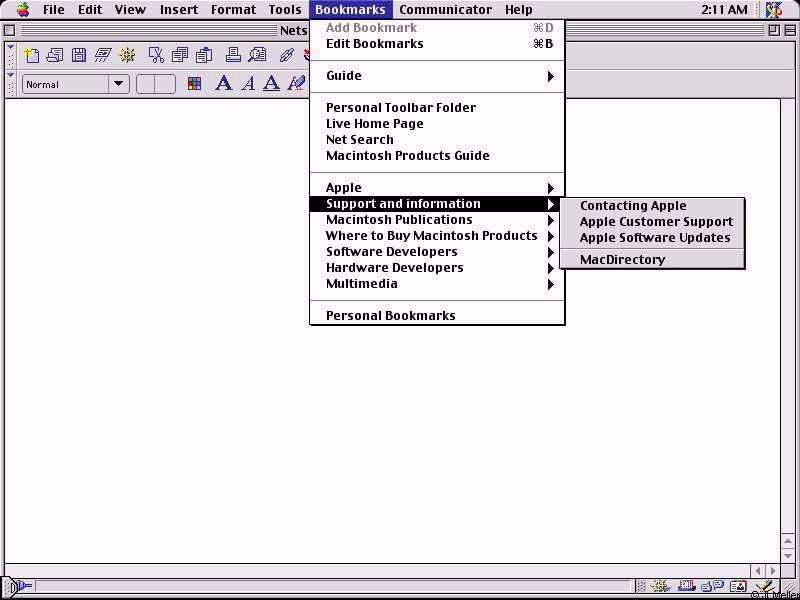This screenshot has height=600, width=800.
Task: Click the menu bar clock
Action: [725, 10]
